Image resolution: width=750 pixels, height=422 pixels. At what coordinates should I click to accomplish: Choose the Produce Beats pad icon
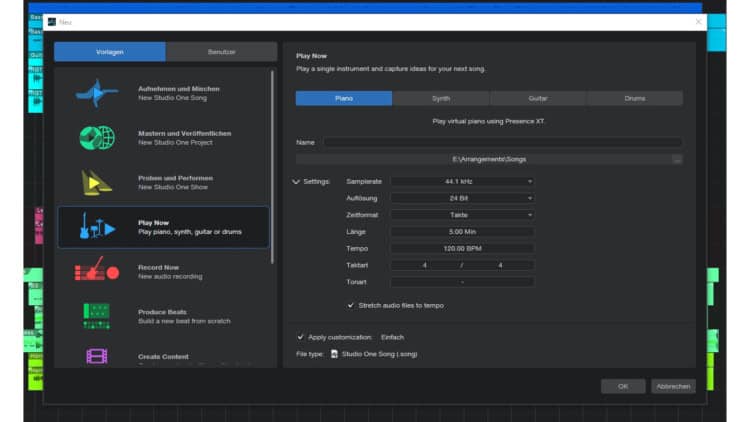97,316
